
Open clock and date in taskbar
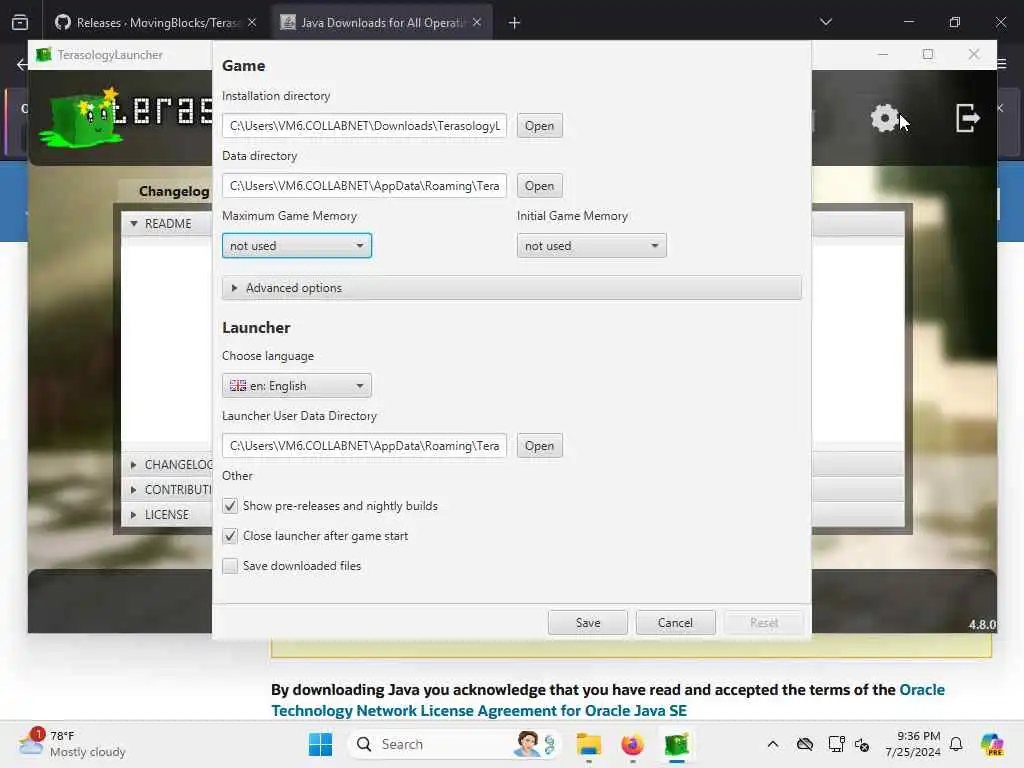[x=913, y=744]
